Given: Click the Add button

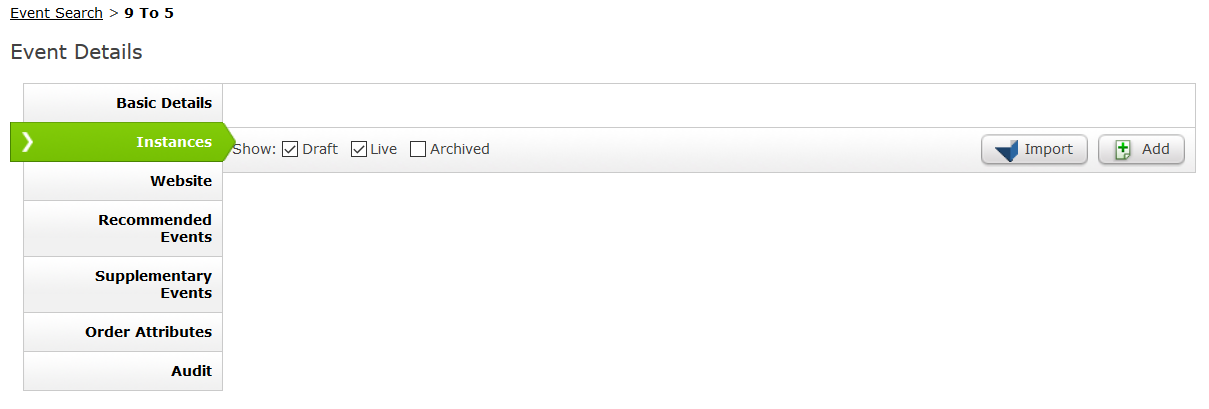Looking at the screenshot, I should [1141, 150].
